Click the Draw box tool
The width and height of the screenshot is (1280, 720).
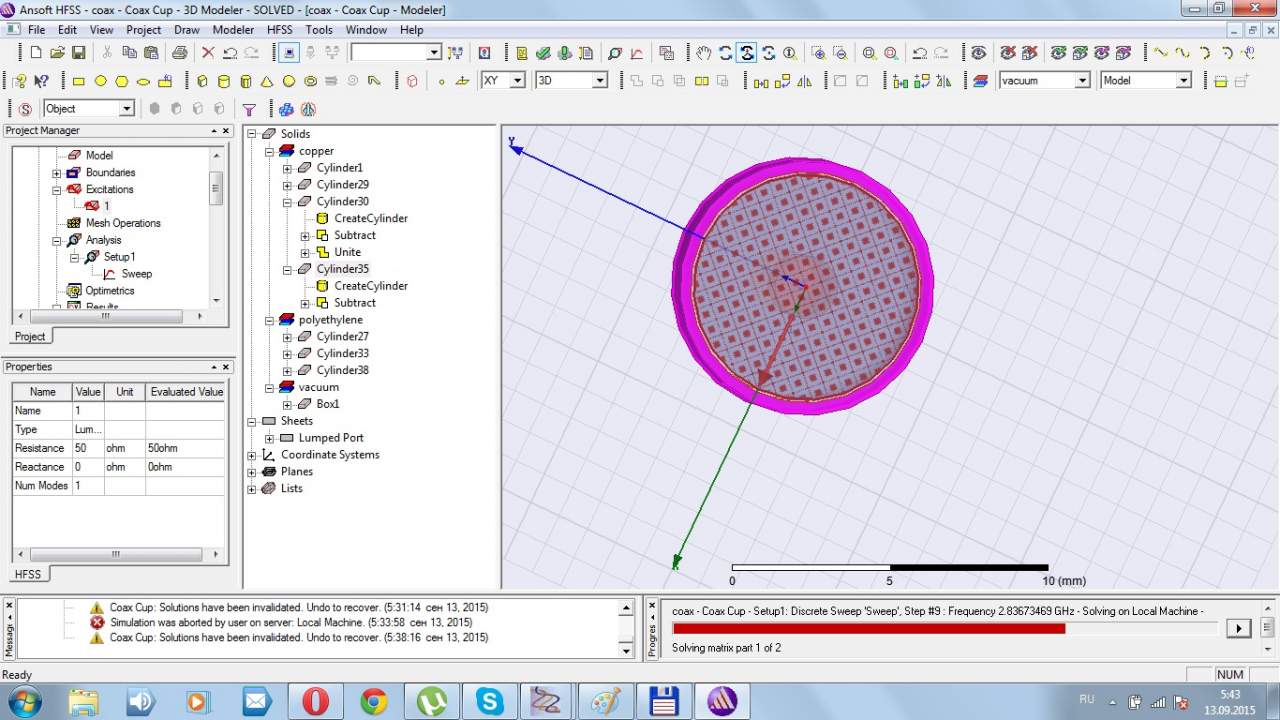(202, 81)
